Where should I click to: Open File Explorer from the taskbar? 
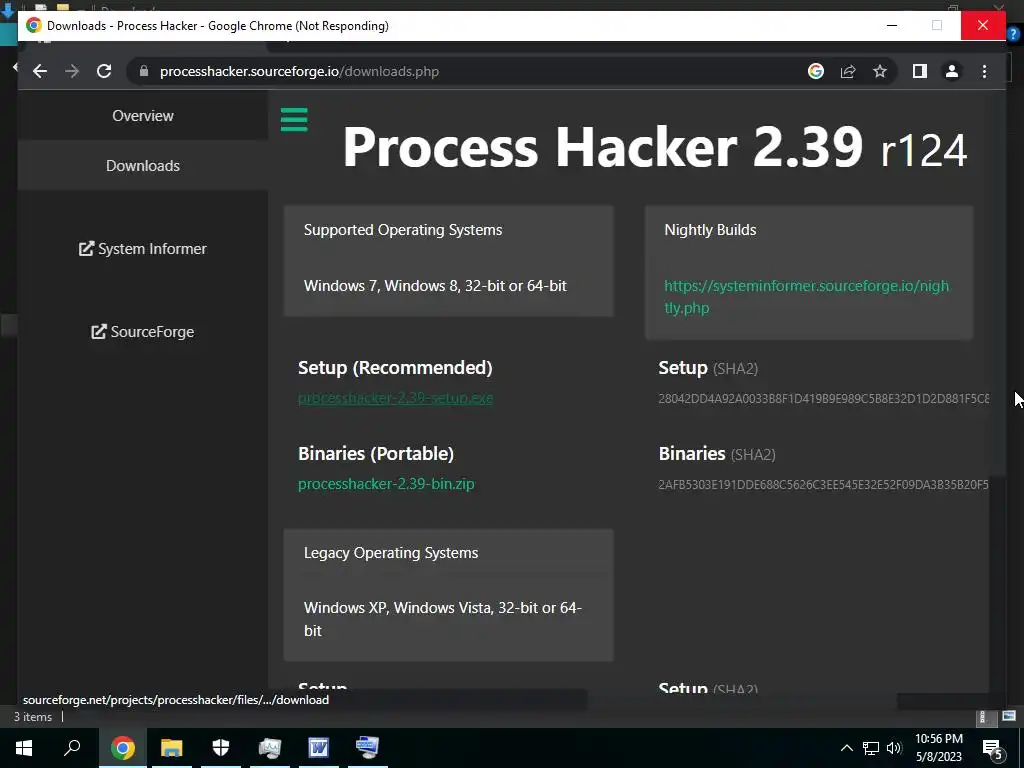click(171, 748)
